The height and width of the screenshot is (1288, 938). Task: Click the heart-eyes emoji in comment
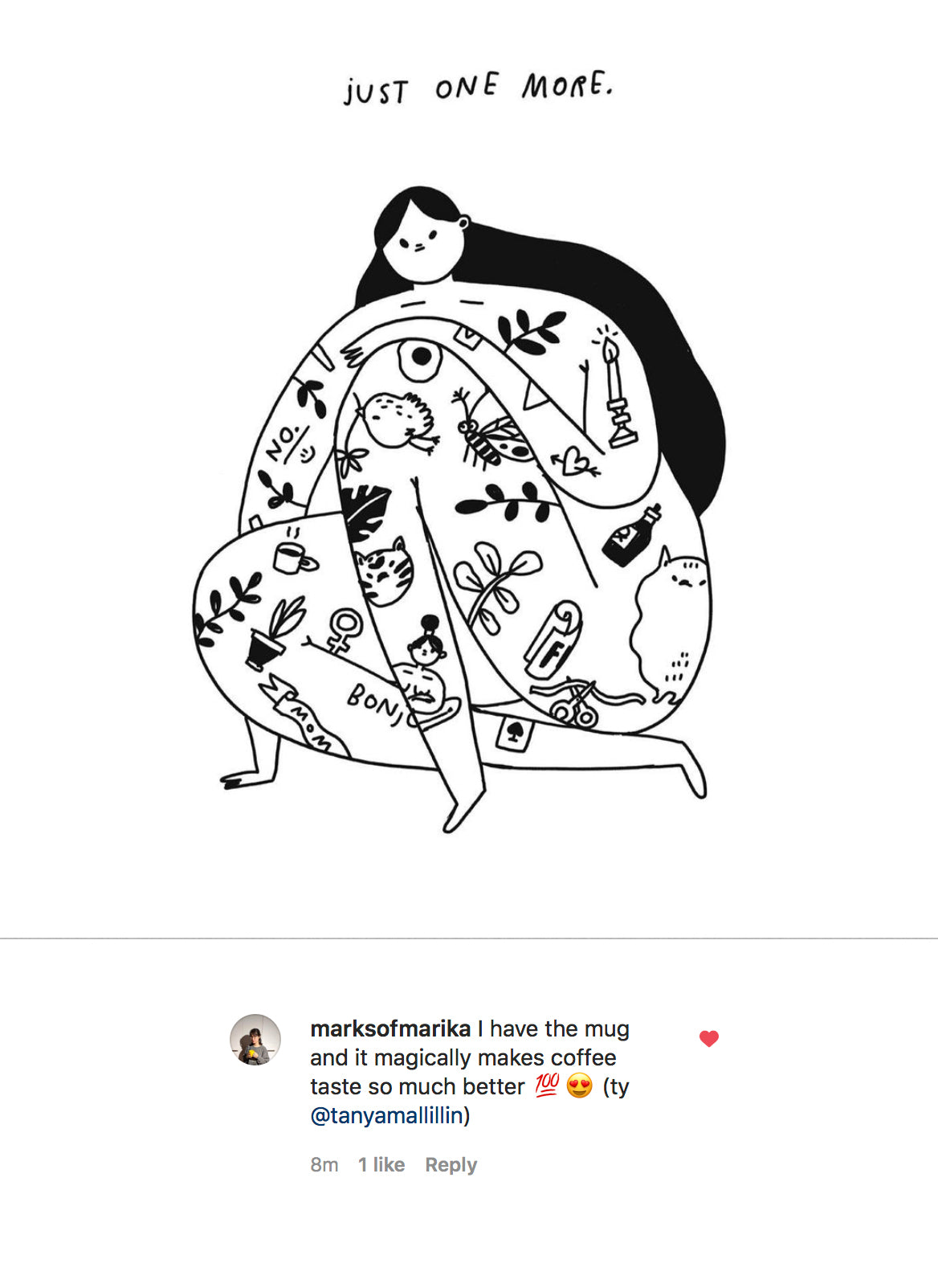tap(579, 1086)
